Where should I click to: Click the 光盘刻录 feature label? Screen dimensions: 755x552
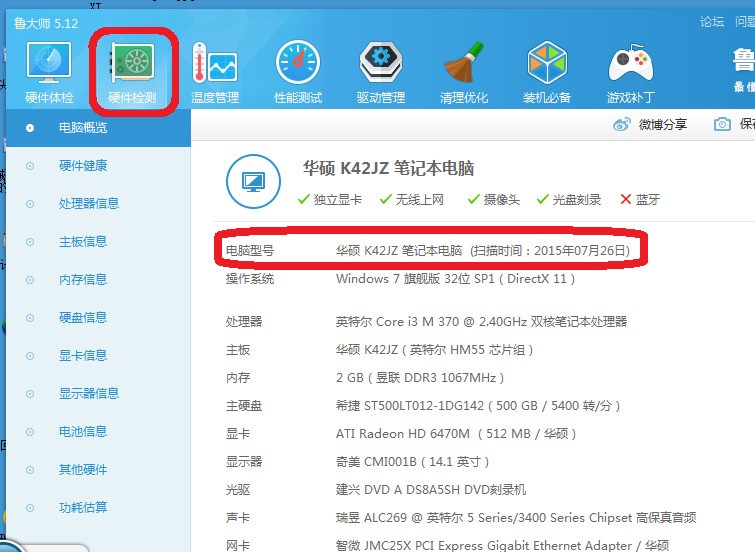point(577,199)
